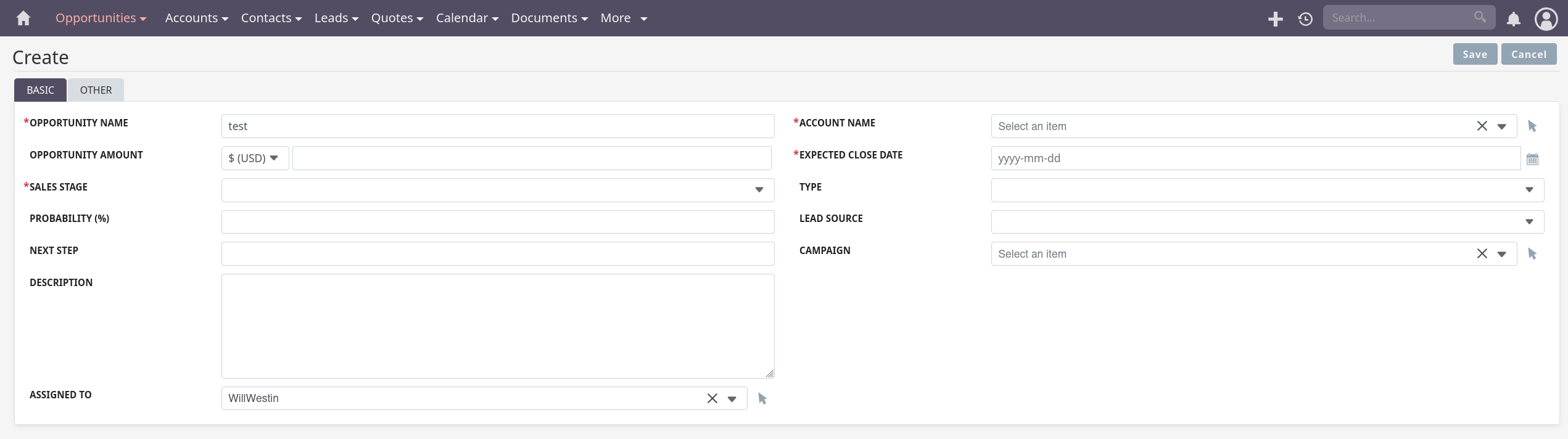Click the plus quick-create icon
Screen dimensions: 1568x439
[1275, 19]
